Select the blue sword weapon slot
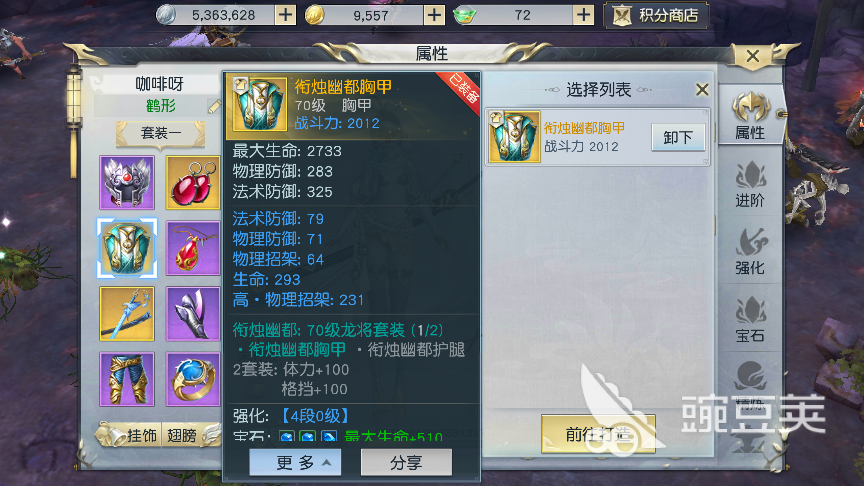 tap(127, 314)
